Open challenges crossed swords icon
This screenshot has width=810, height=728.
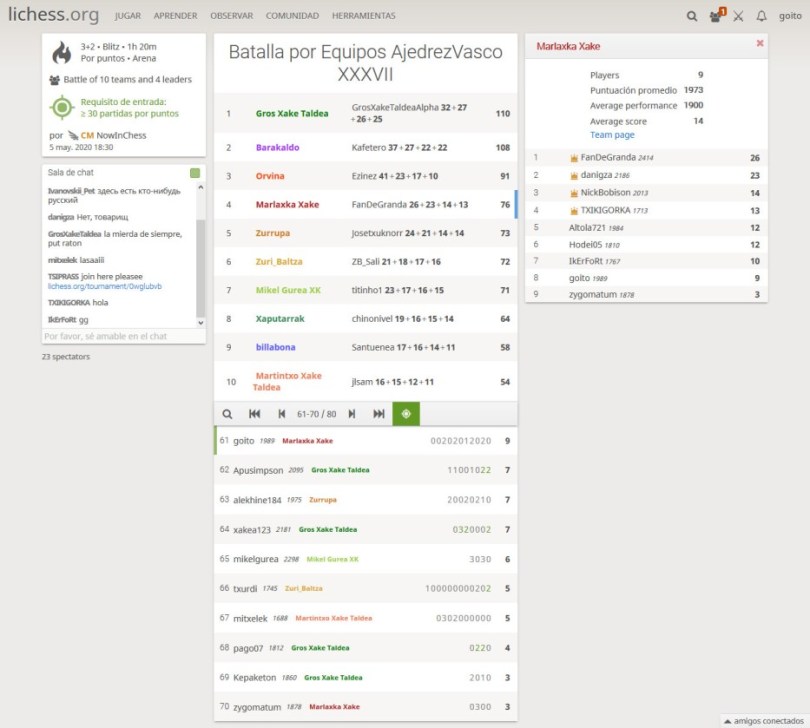[x=738, y=16]
